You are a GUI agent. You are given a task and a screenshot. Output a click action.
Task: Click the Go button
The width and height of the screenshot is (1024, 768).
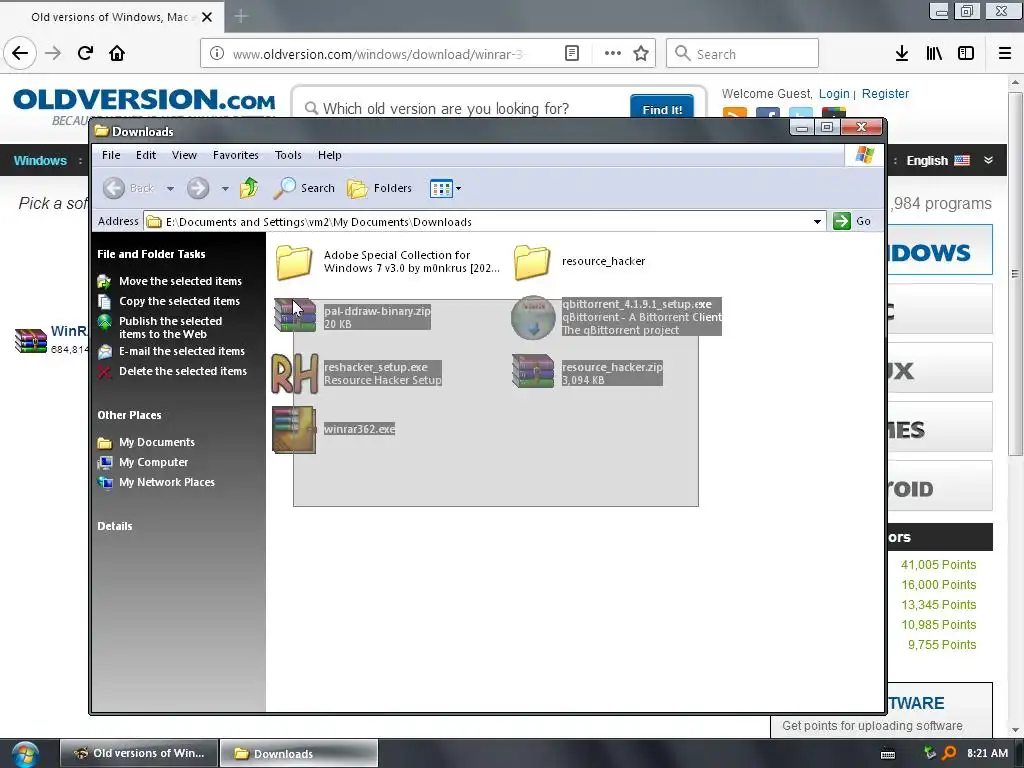(852, 221)
